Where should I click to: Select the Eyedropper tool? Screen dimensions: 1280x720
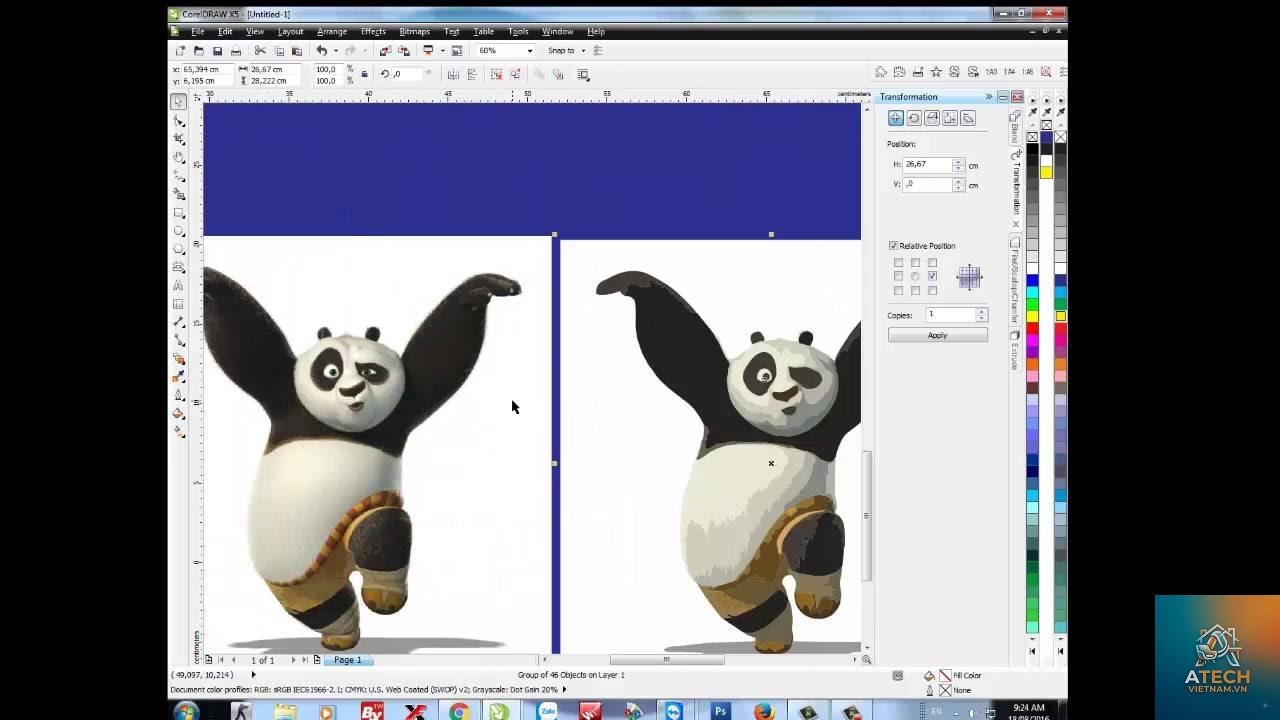(x=179, y=376)
